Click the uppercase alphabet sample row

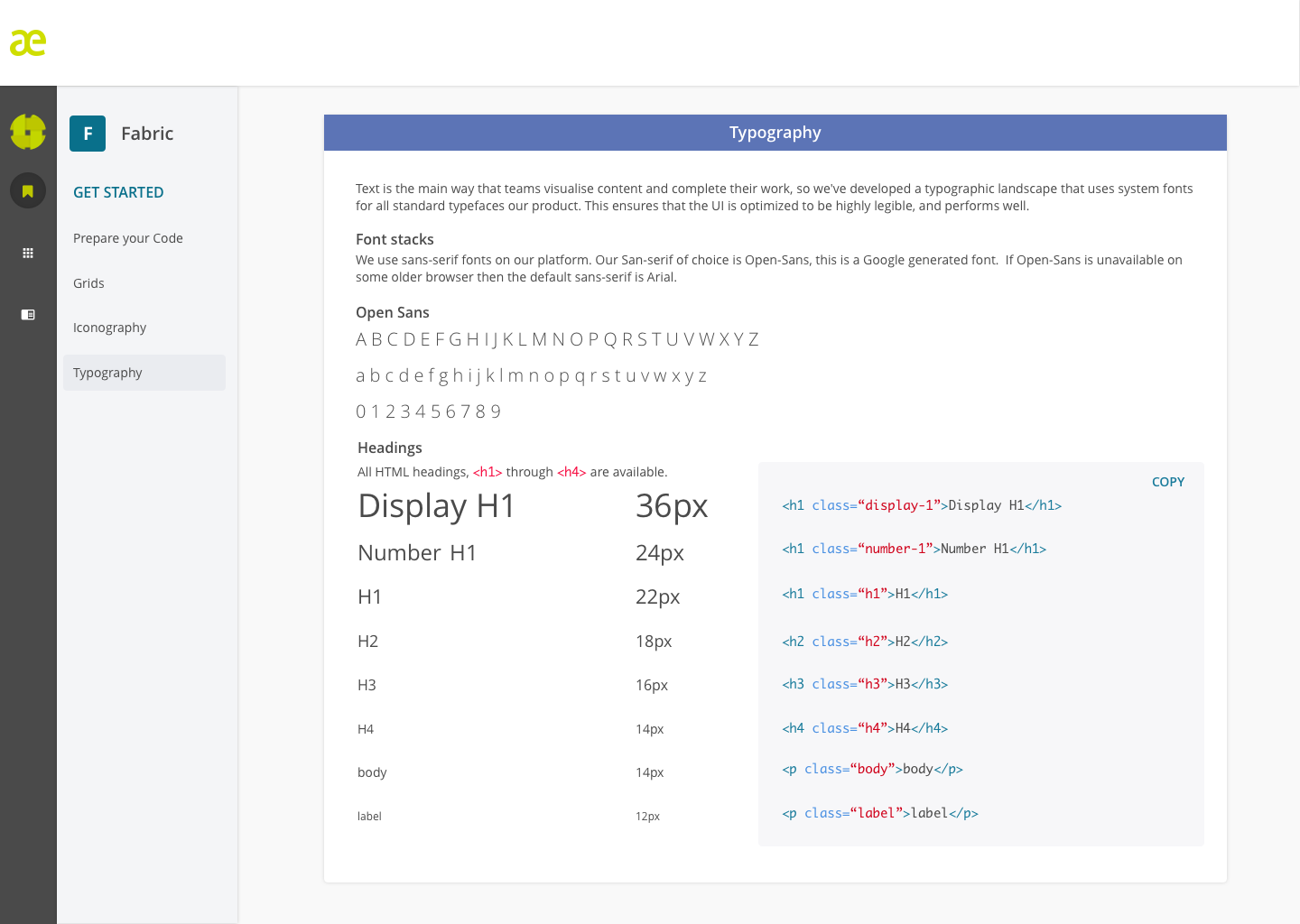[558, 339]
